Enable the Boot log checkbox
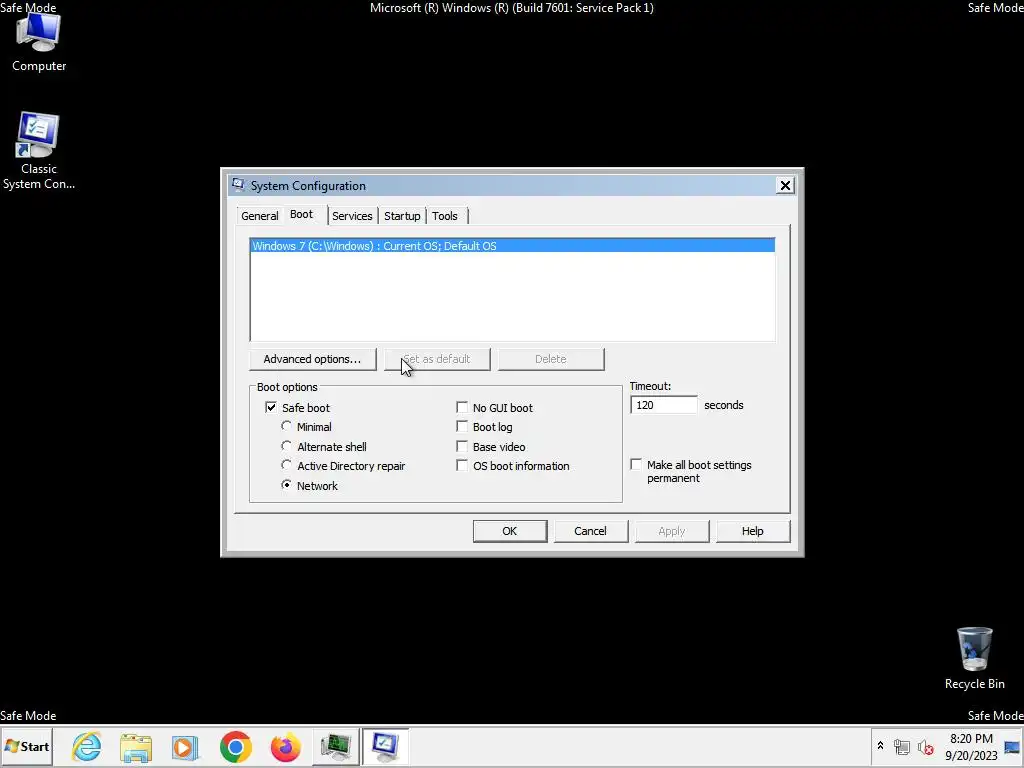The width and height of the screenshot is (1024, 768). pos(462,426)
